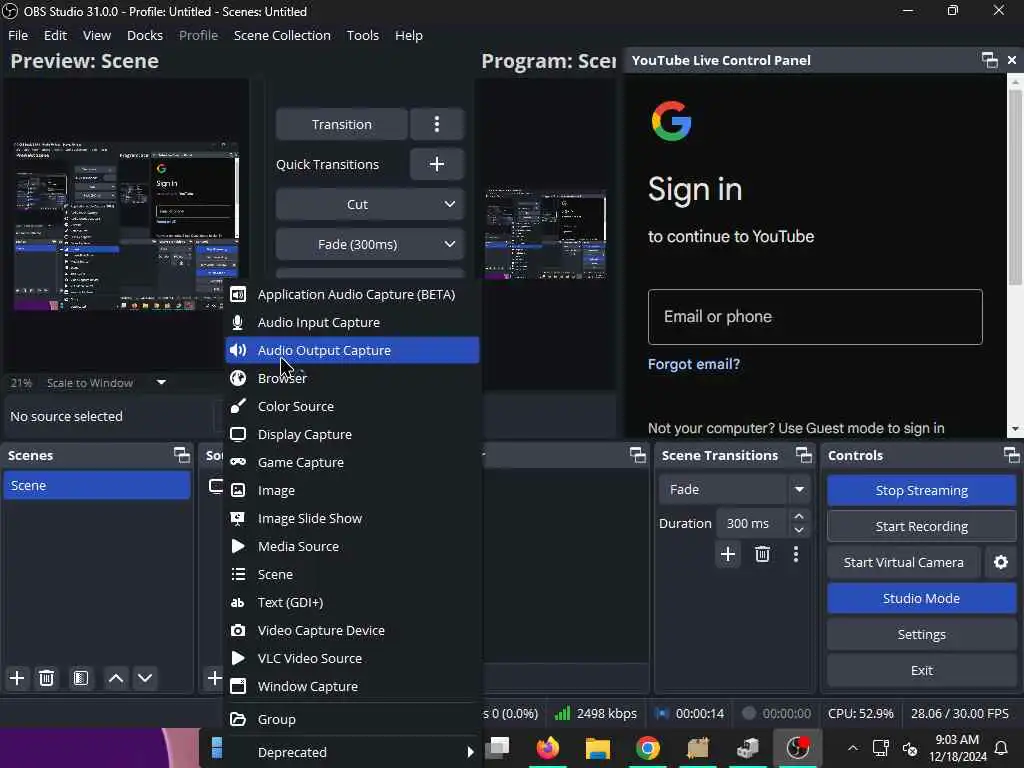Open scene transition properties three-dot menu
The height and width of the screenshot is (768, 1024).
[795, 554]
